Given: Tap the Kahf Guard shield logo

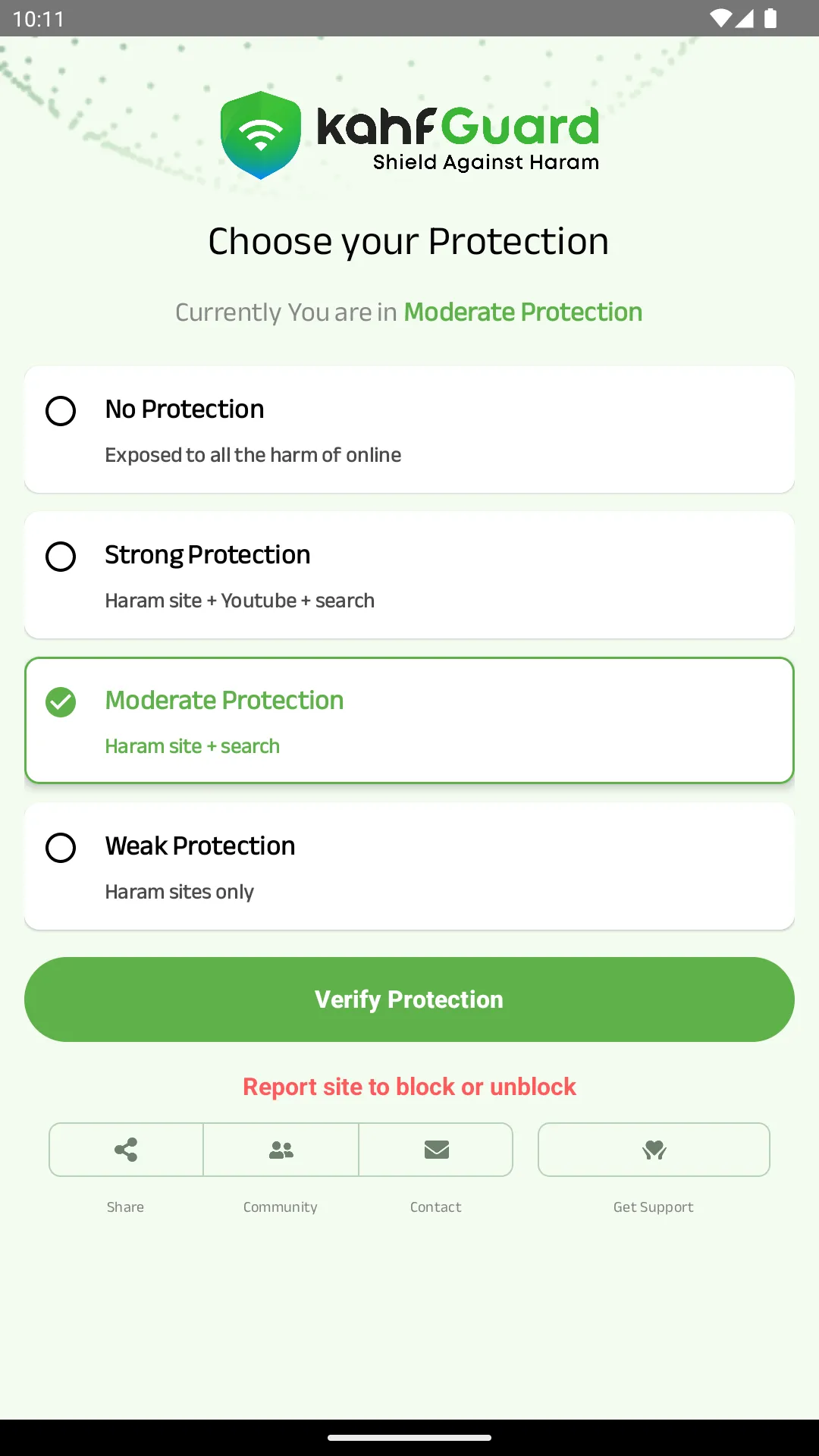Looking at the screenshot, I should coord(262,135).
